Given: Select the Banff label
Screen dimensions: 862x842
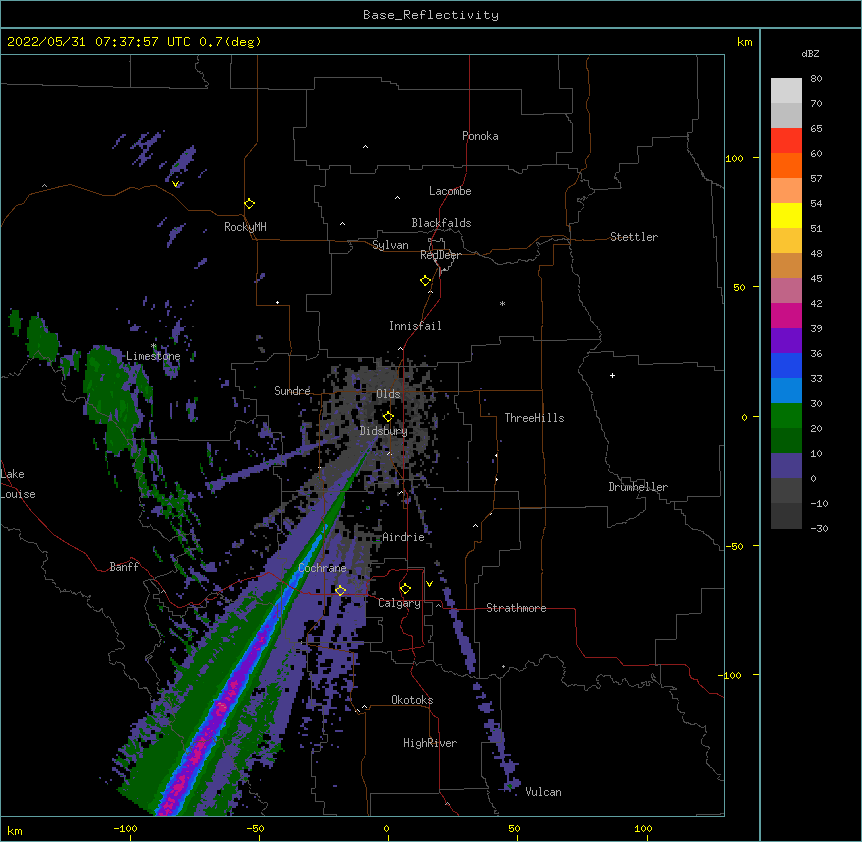Looking at the screenshot, I should pos(124,567).
